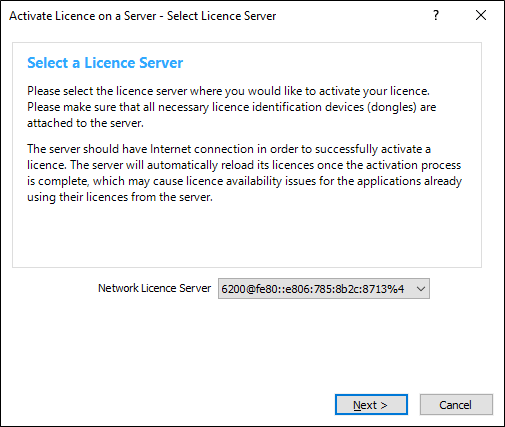Click the Select a Licence Server heading
505x427 pixels.
point(105,63)
